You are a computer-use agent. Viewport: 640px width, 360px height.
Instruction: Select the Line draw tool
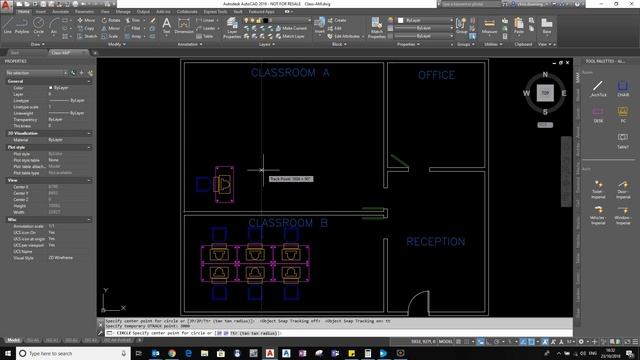click(8, 26)
